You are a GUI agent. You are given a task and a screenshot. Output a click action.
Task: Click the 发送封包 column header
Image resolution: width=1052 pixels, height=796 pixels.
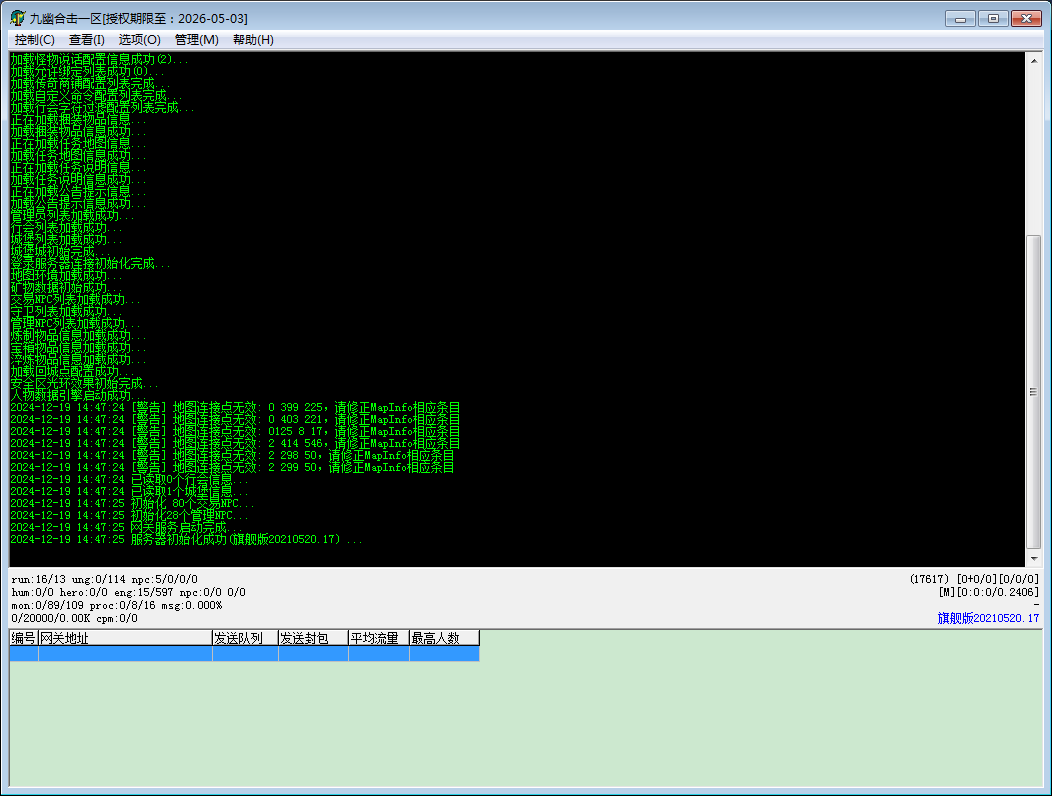313,638
